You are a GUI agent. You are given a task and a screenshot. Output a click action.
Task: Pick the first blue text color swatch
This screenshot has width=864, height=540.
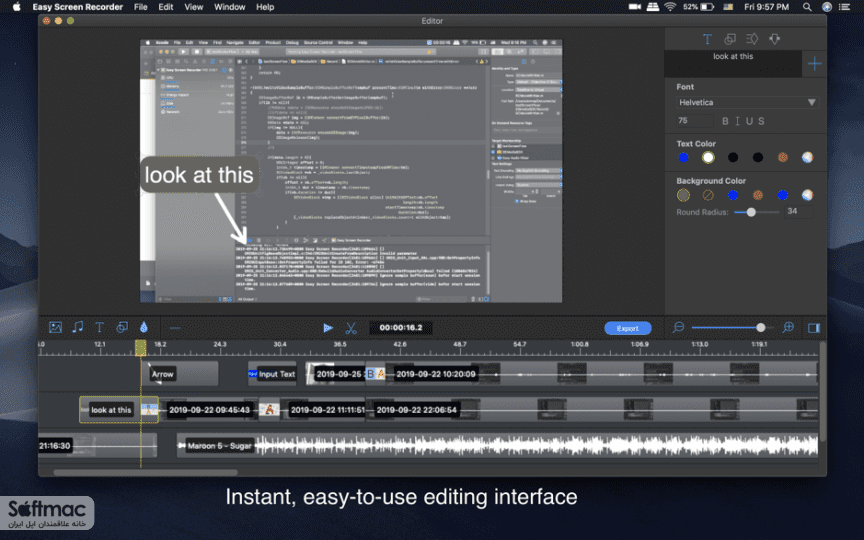[683, 158]
